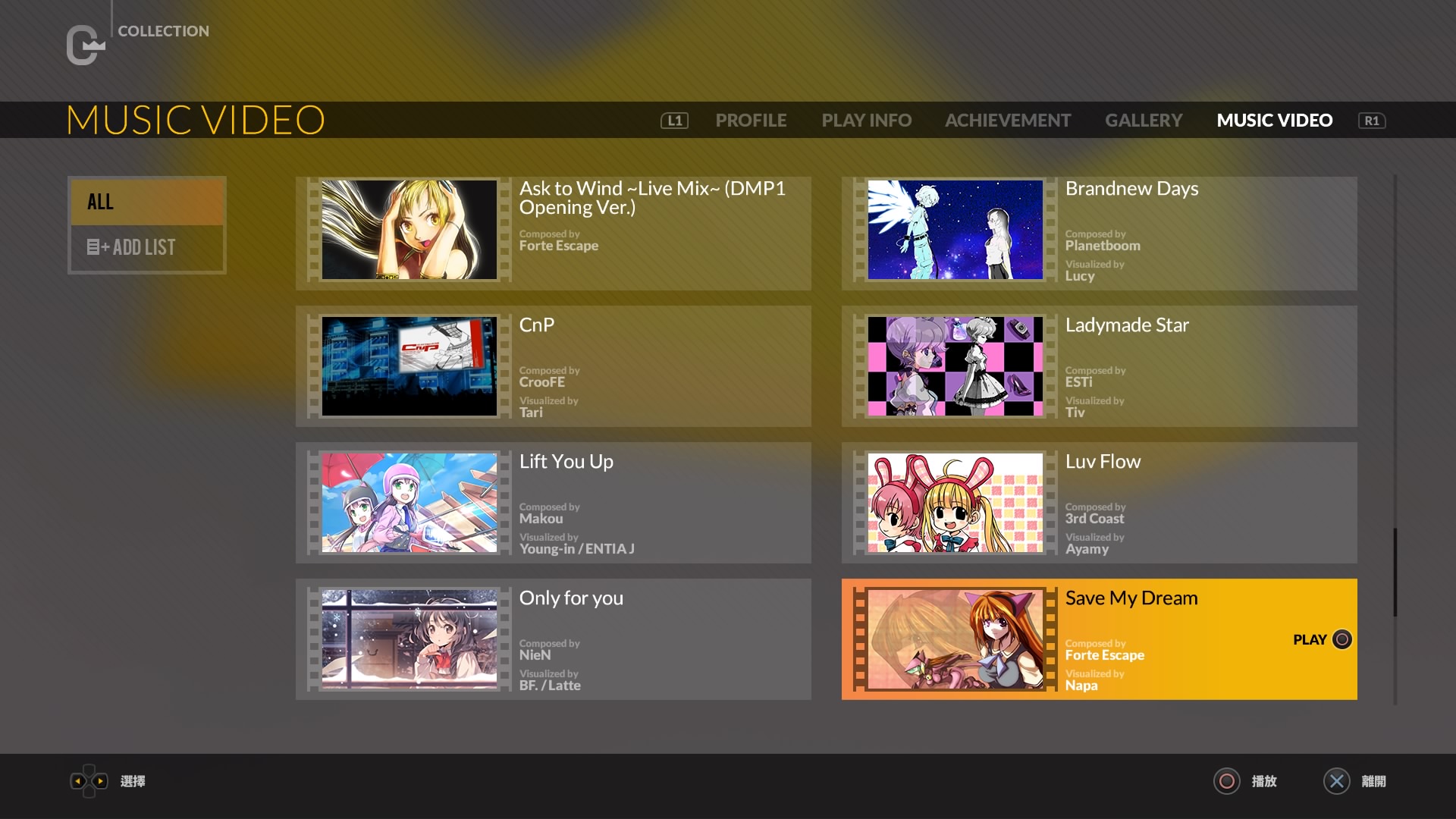Click visualizer name 'Lucy'
Viewport: 1456px width, 819px height.
tap(1080, 276)
